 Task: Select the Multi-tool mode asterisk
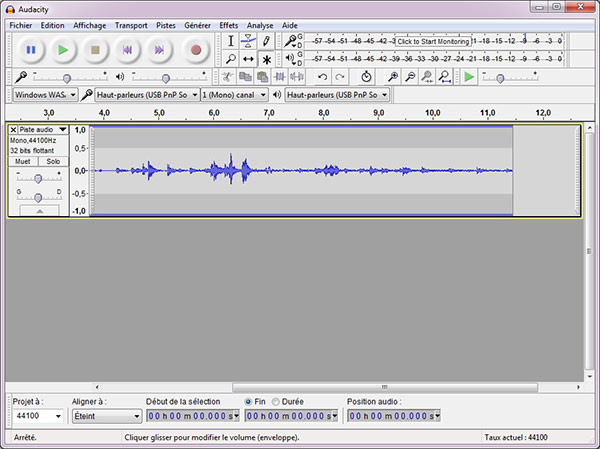(x=266, y=59)
